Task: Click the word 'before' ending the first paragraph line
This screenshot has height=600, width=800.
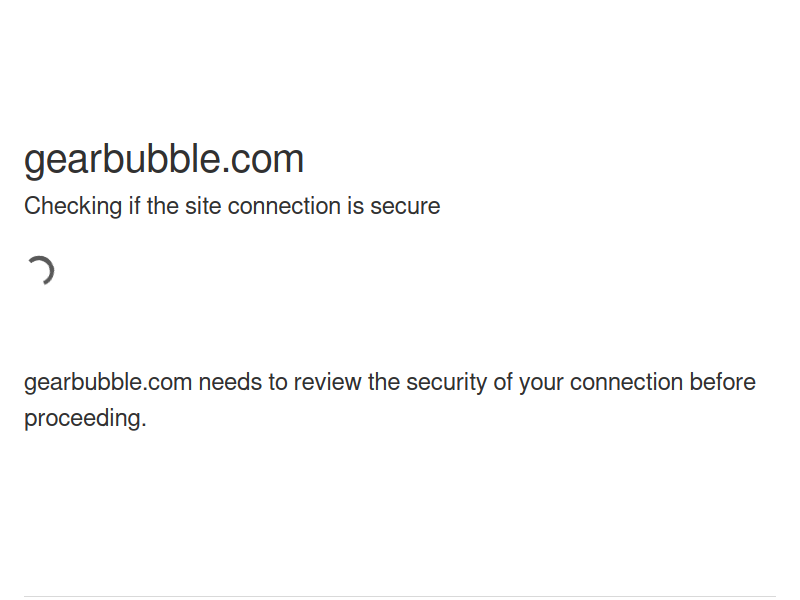Action: (x=722, y=383)
